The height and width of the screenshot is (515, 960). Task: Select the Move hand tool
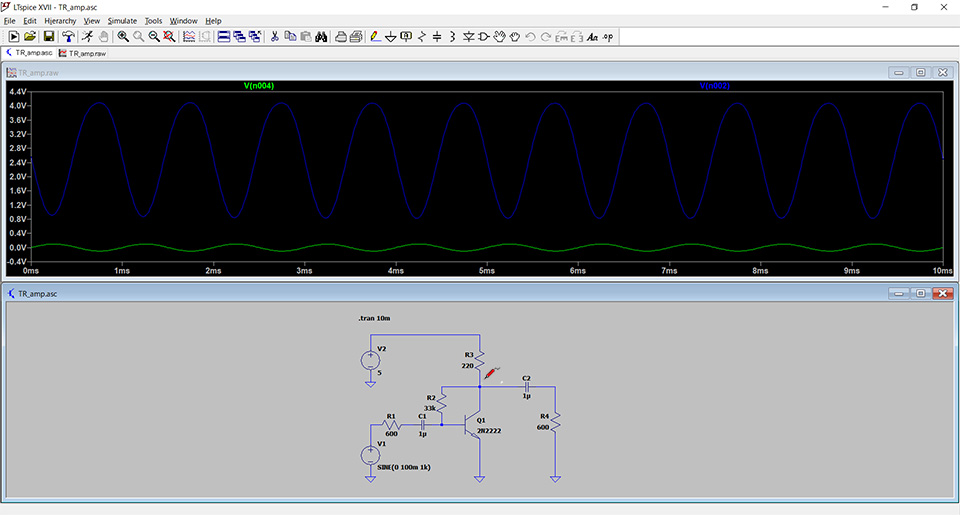tap(500, 37)
